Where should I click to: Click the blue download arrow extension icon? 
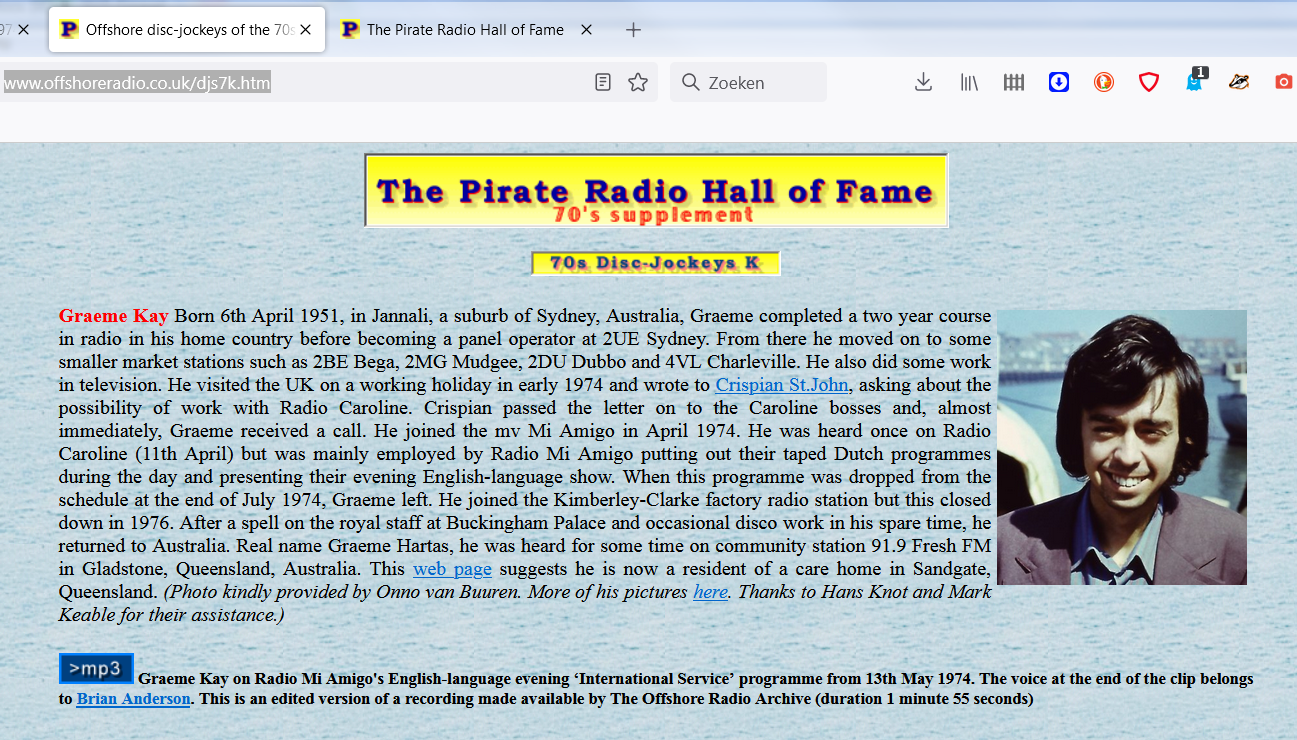tap(1059, 82)
